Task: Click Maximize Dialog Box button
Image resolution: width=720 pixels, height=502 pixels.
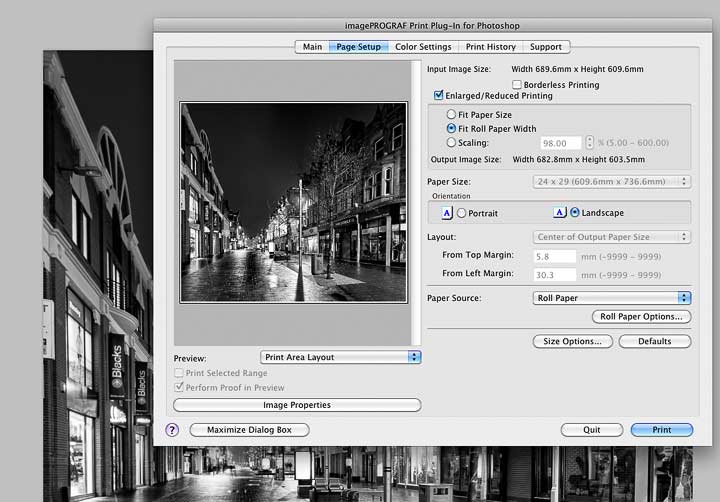Action: (x=249, y=430)
